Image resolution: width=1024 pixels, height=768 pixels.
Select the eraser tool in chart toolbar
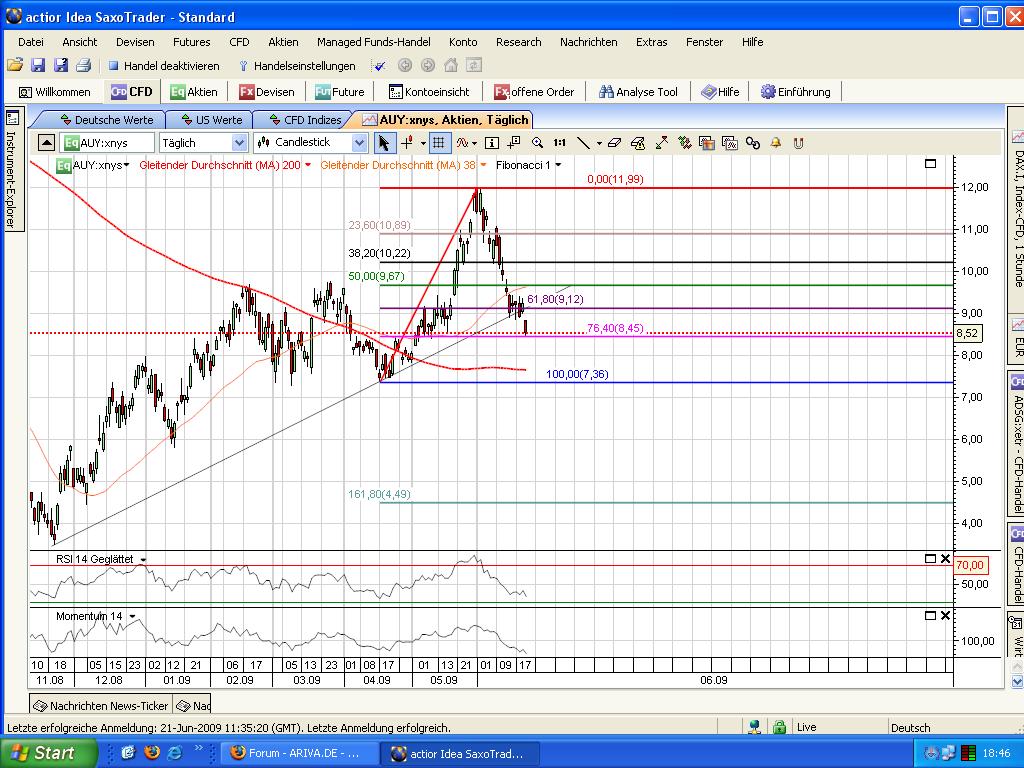click(613, 143)
